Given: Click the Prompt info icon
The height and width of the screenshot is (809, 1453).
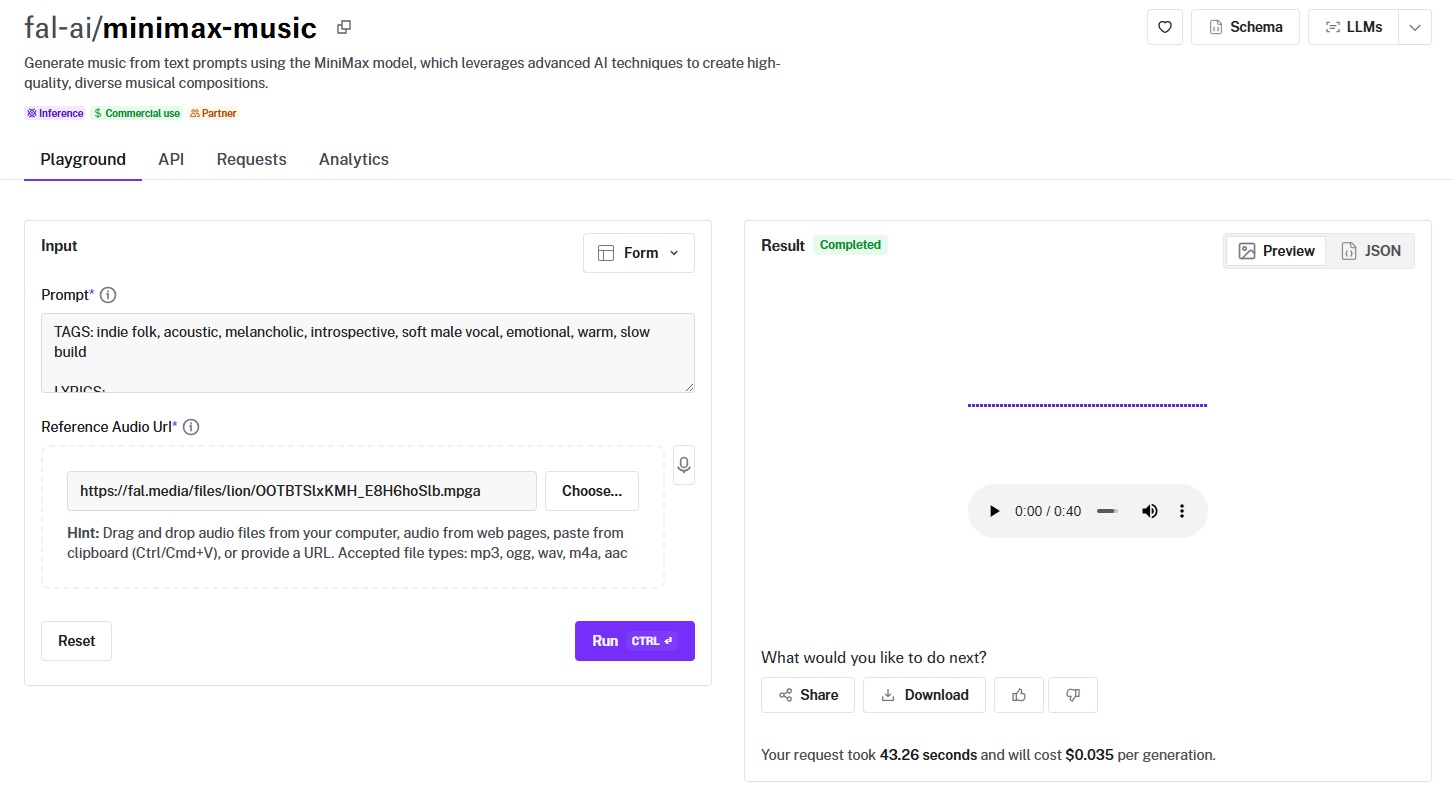Looking at the screenshot, I should click(x=108, y=295).
